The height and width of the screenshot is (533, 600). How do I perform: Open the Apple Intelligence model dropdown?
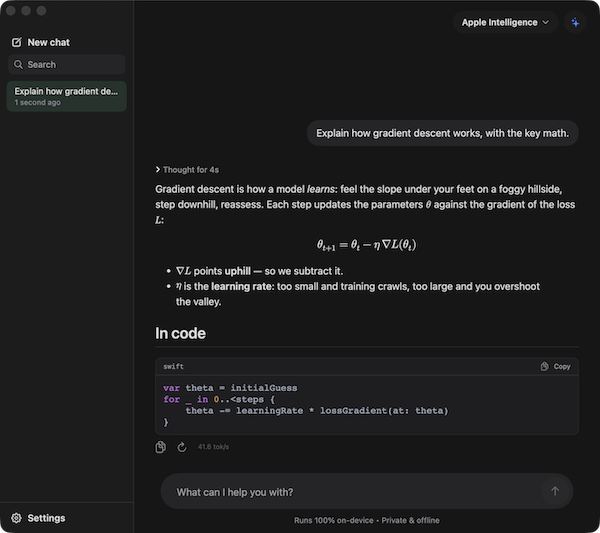[x=505, y=22]
